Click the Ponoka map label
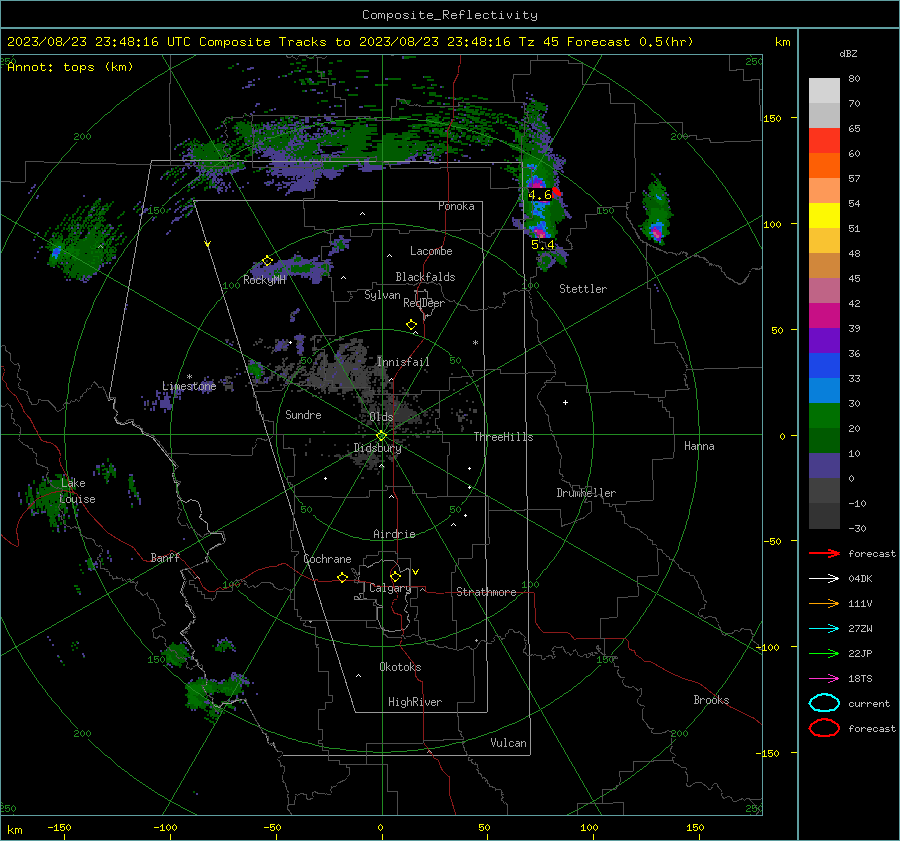The image size is (900, 841). pyautogui.click(x=456, y=206)
